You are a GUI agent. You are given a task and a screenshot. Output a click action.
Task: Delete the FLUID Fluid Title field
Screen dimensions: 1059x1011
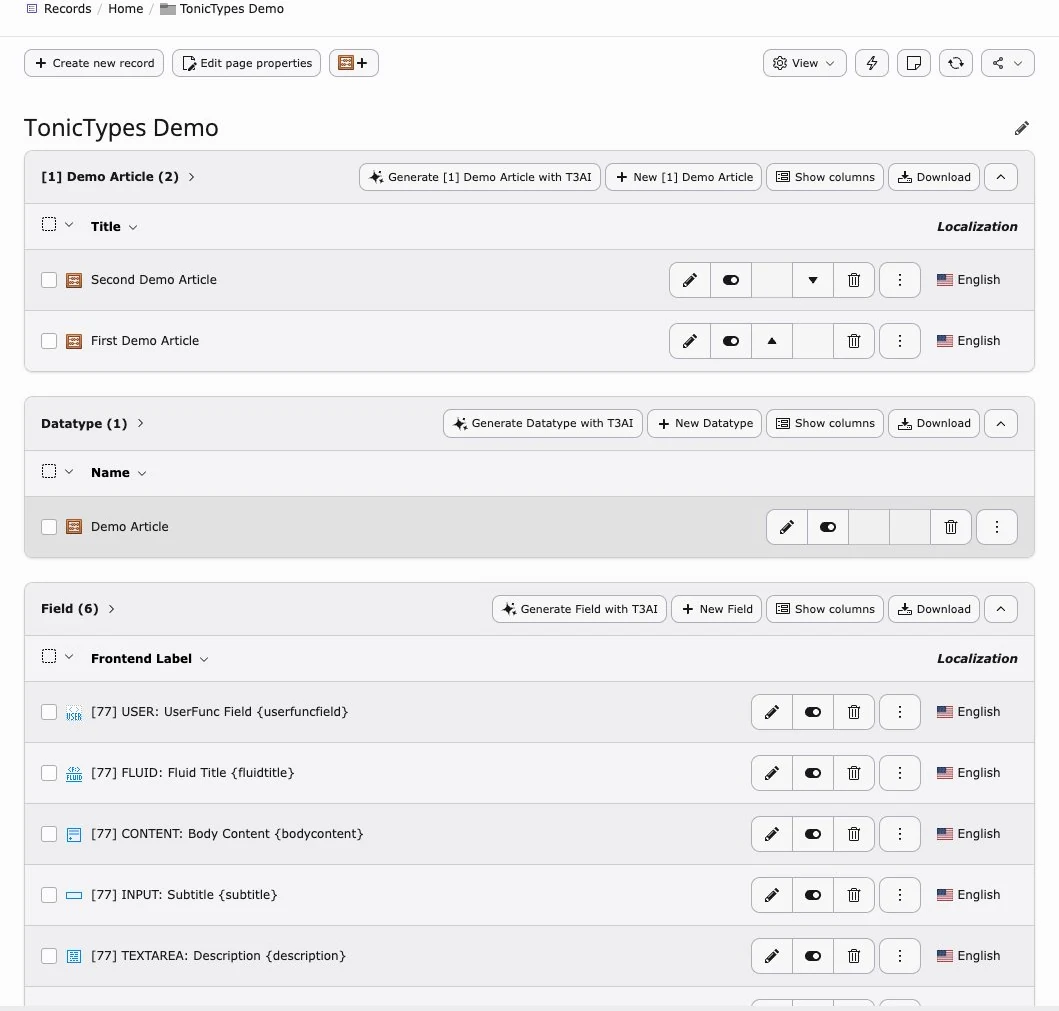point(854,773)
